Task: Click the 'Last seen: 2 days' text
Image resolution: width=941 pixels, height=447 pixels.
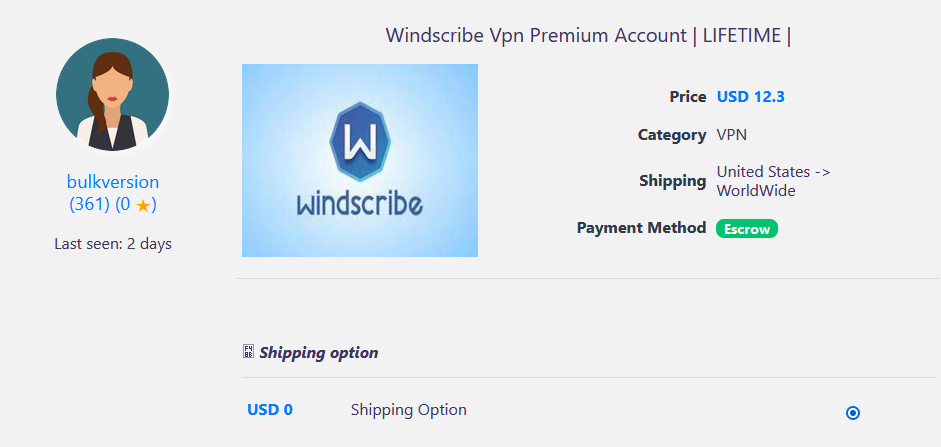Action: 113,244
